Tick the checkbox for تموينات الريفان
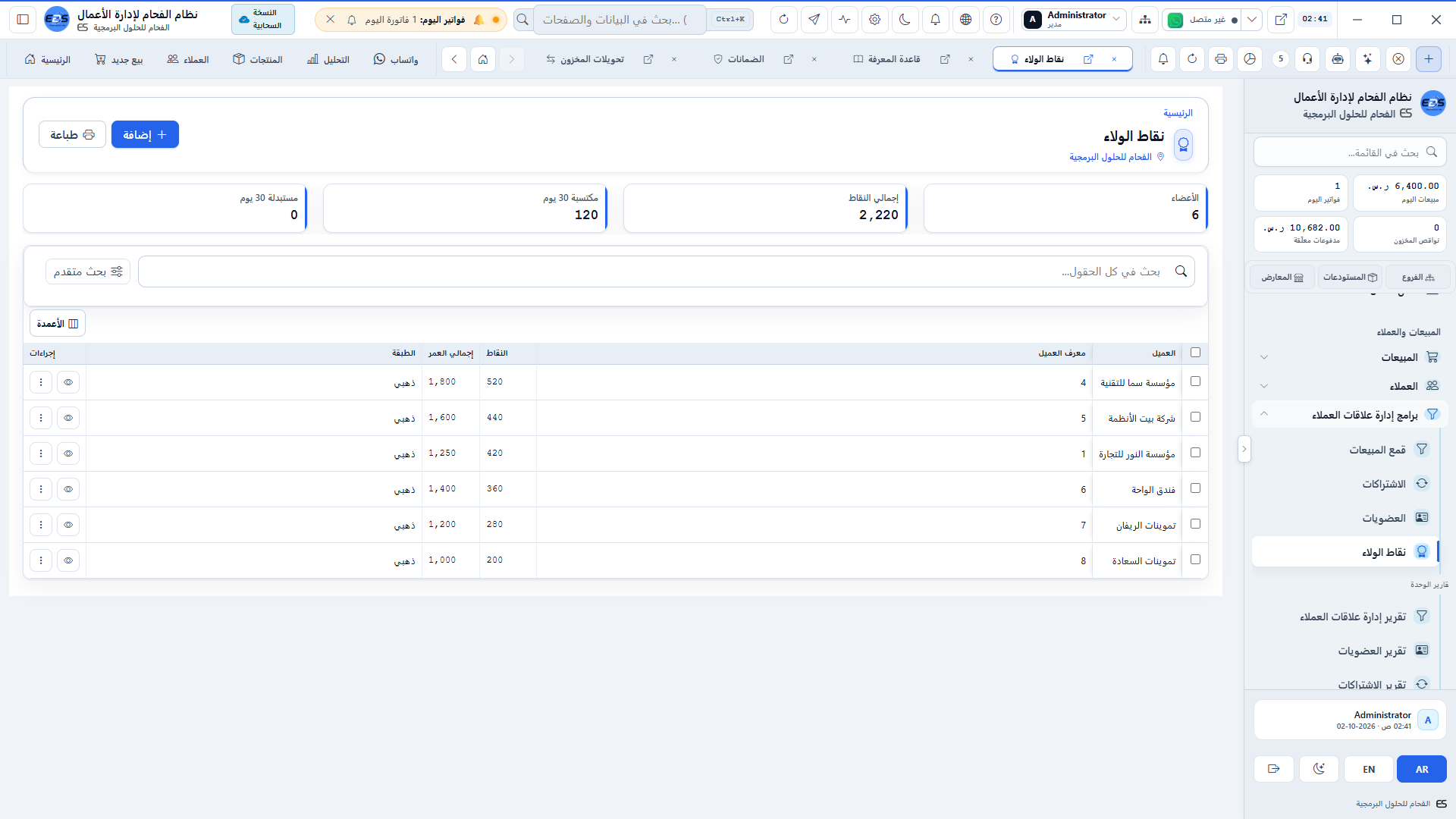 click(x=1195, y=524)
